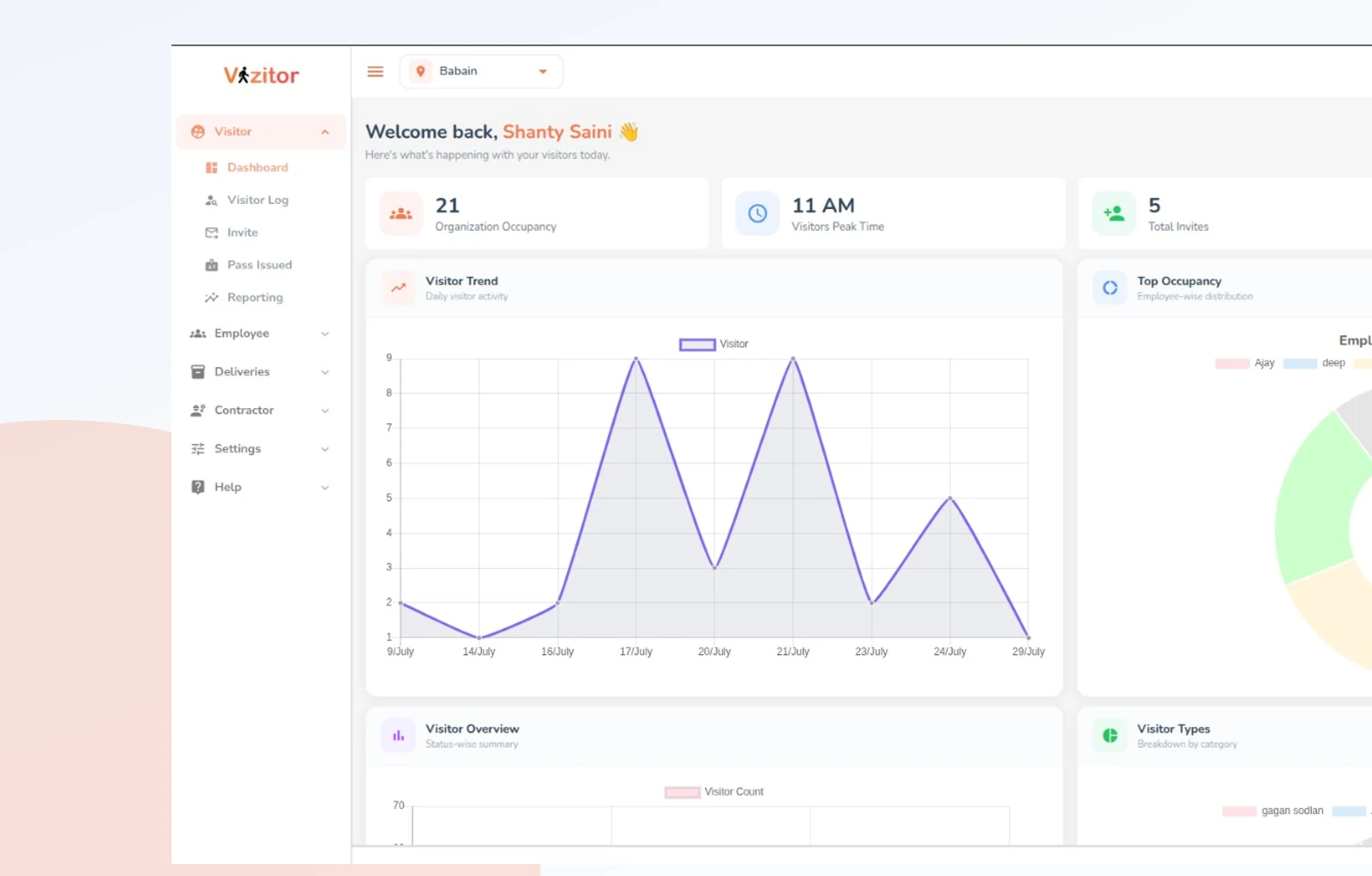Click the Dashboard icon in sidebar
Viewport: 1372px width, 876px height.
click(x=211, y=168)
